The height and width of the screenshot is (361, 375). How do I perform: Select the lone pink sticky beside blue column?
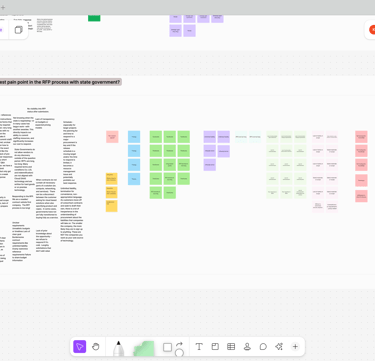(112, 137)
